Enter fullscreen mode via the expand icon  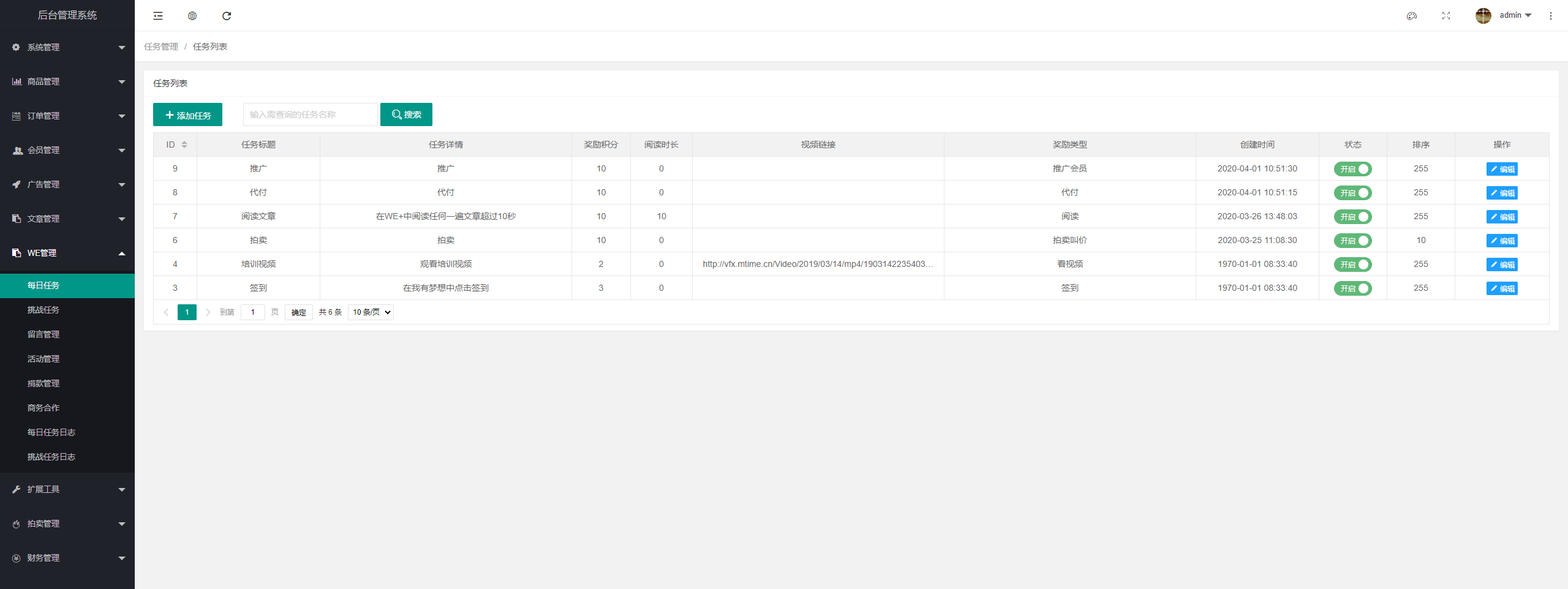tap(1446, 16)
